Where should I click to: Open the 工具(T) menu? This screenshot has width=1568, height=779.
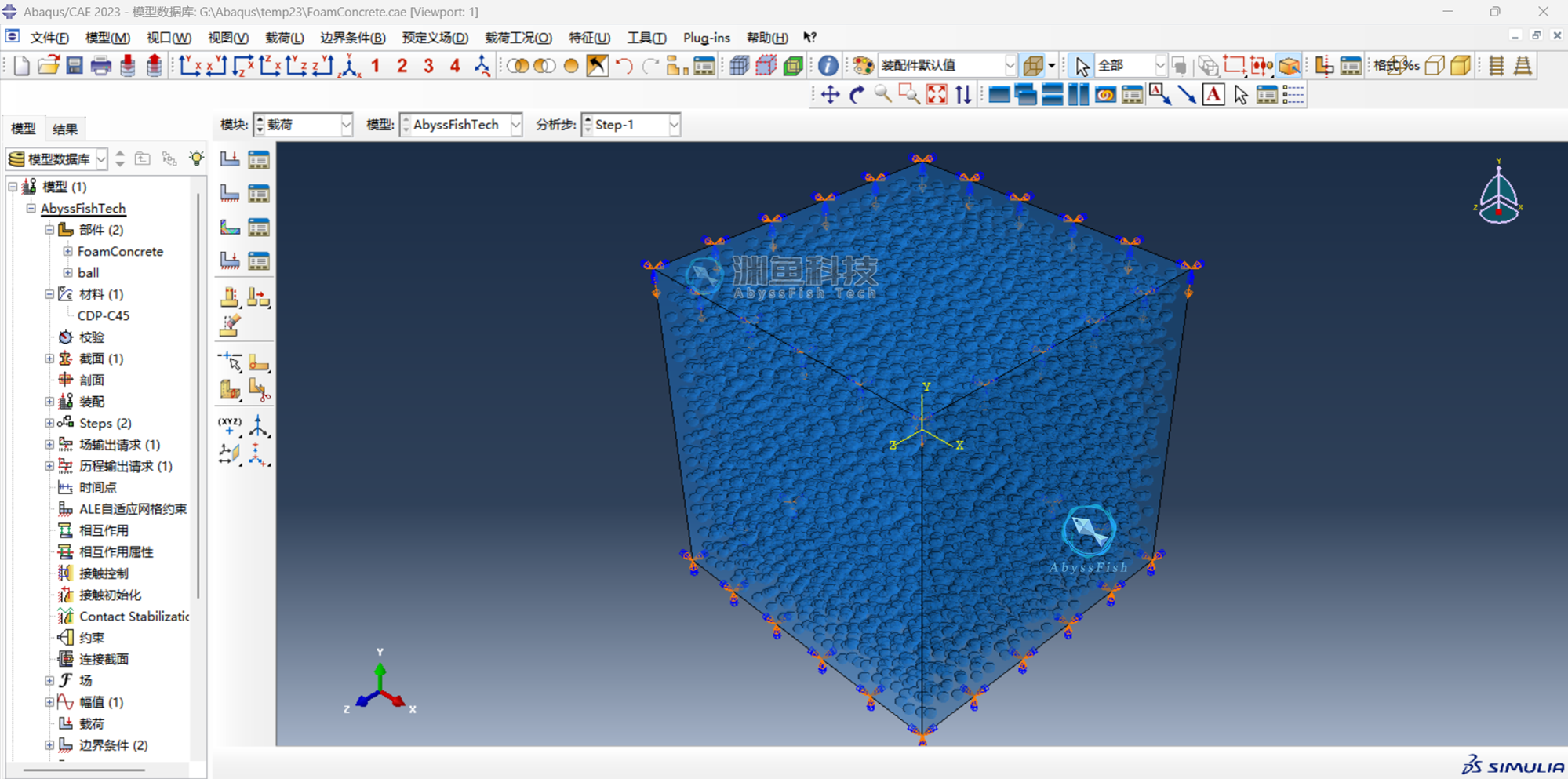coord(647,38)
